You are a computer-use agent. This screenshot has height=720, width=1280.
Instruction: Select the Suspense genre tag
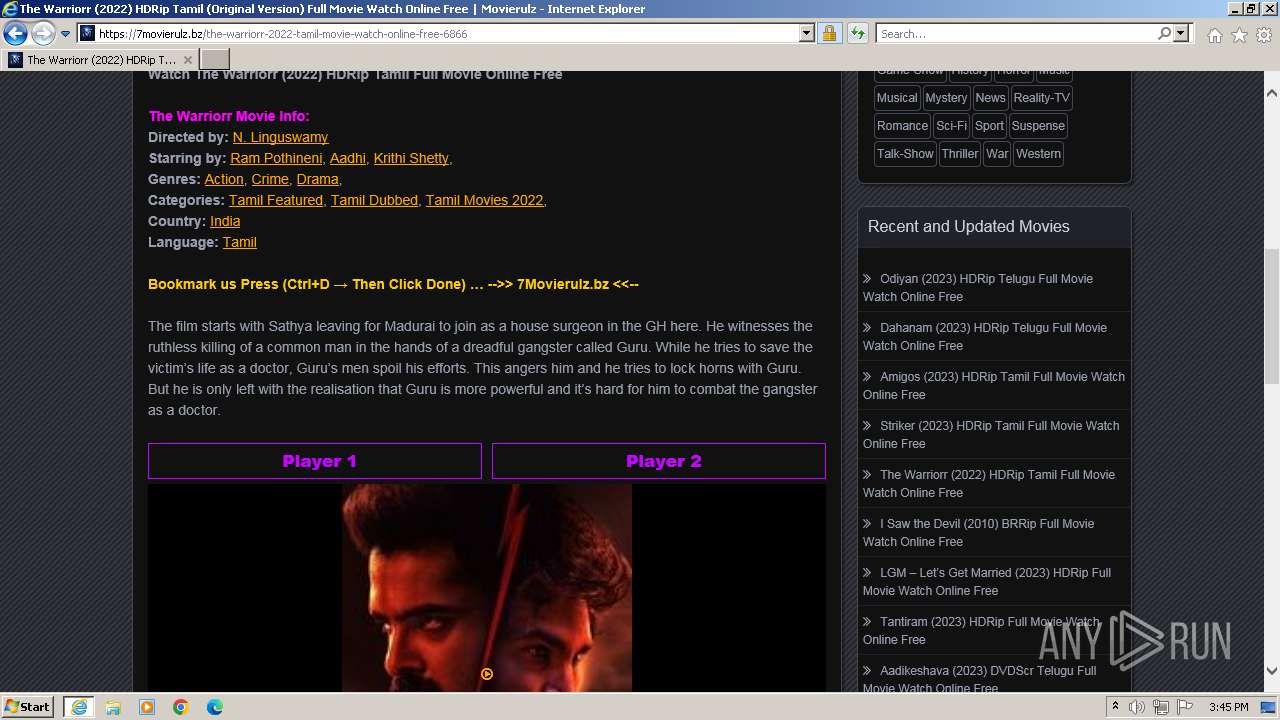(1038, 126)
